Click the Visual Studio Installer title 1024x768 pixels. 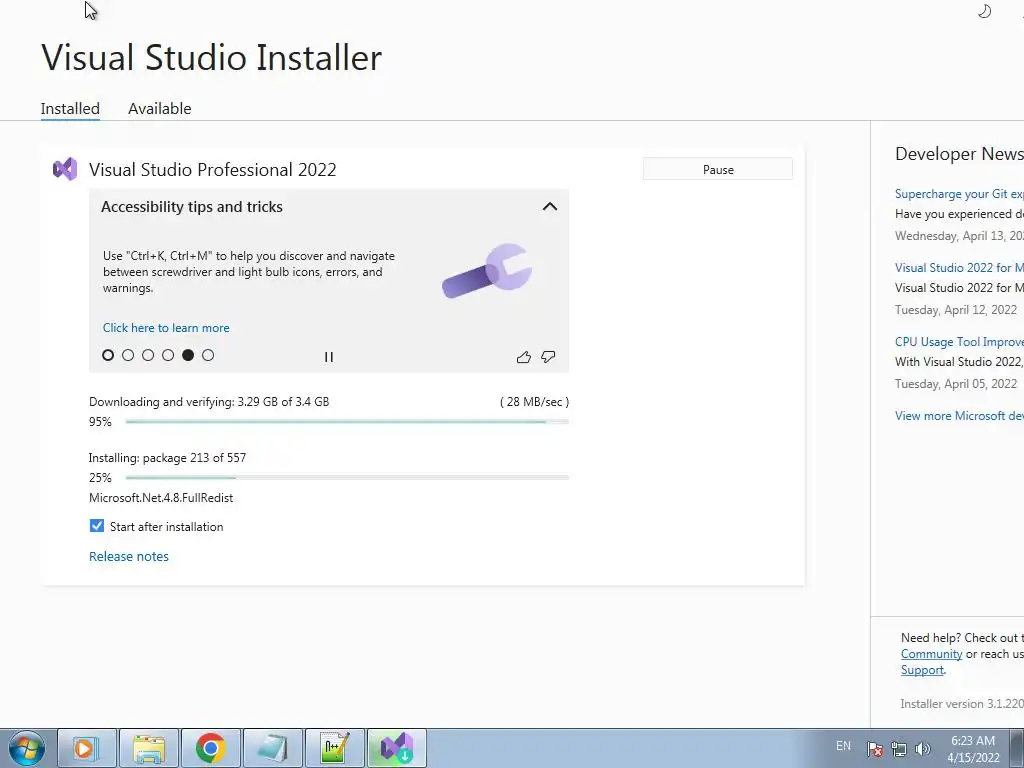[x=212, y=57]
